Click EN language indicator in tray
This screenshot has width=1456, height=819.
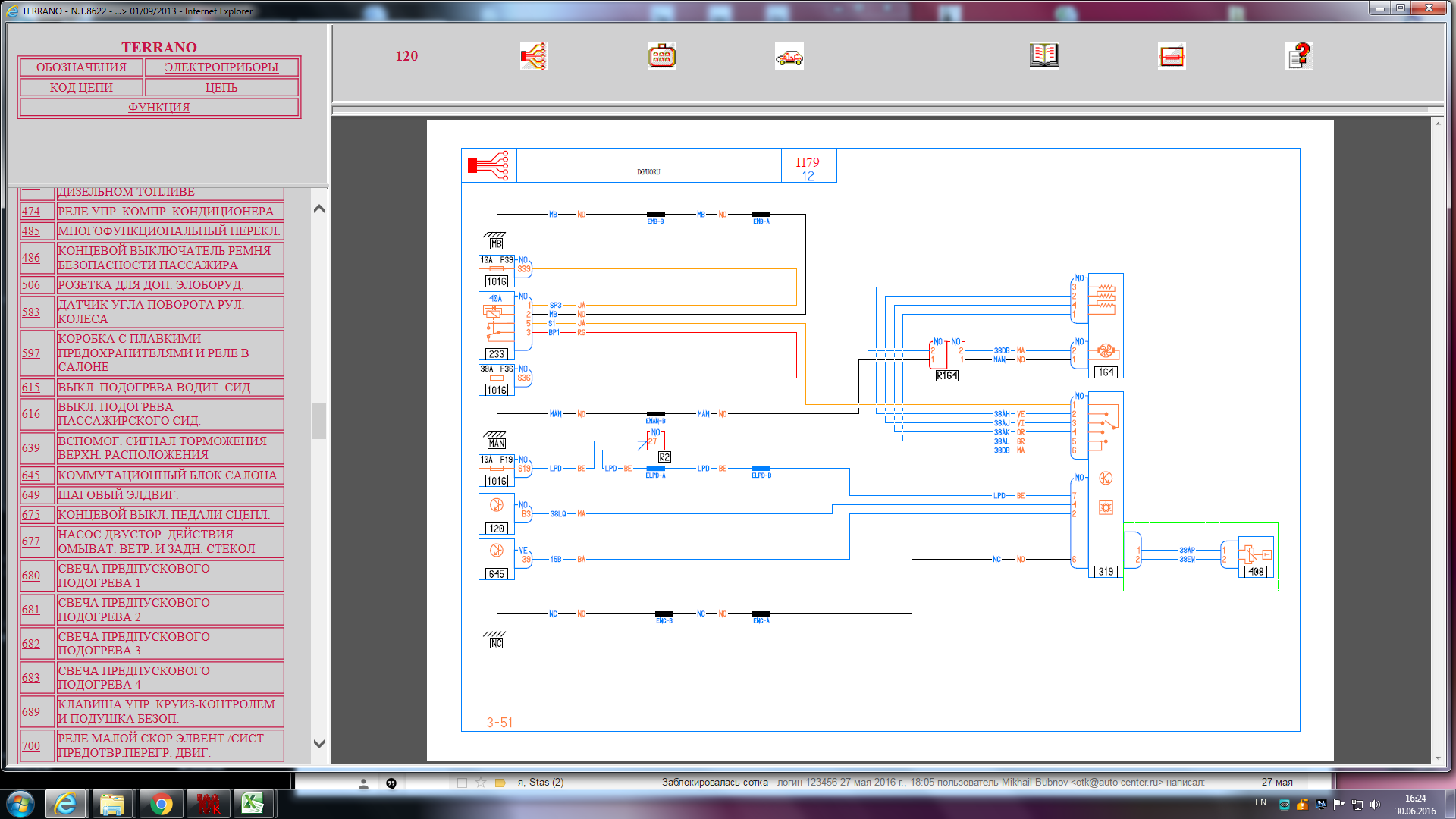tap(1260, 802)
